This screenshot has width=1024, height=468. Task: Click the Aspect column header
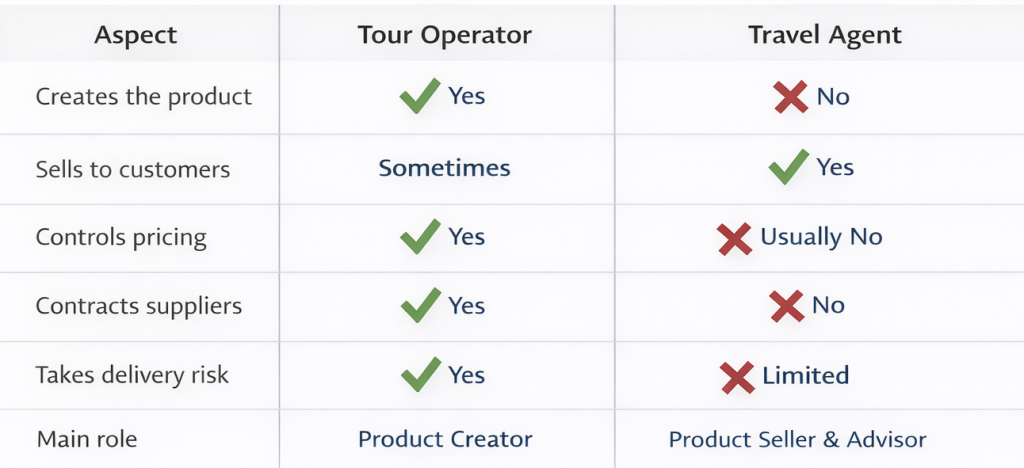pos(135,36)
